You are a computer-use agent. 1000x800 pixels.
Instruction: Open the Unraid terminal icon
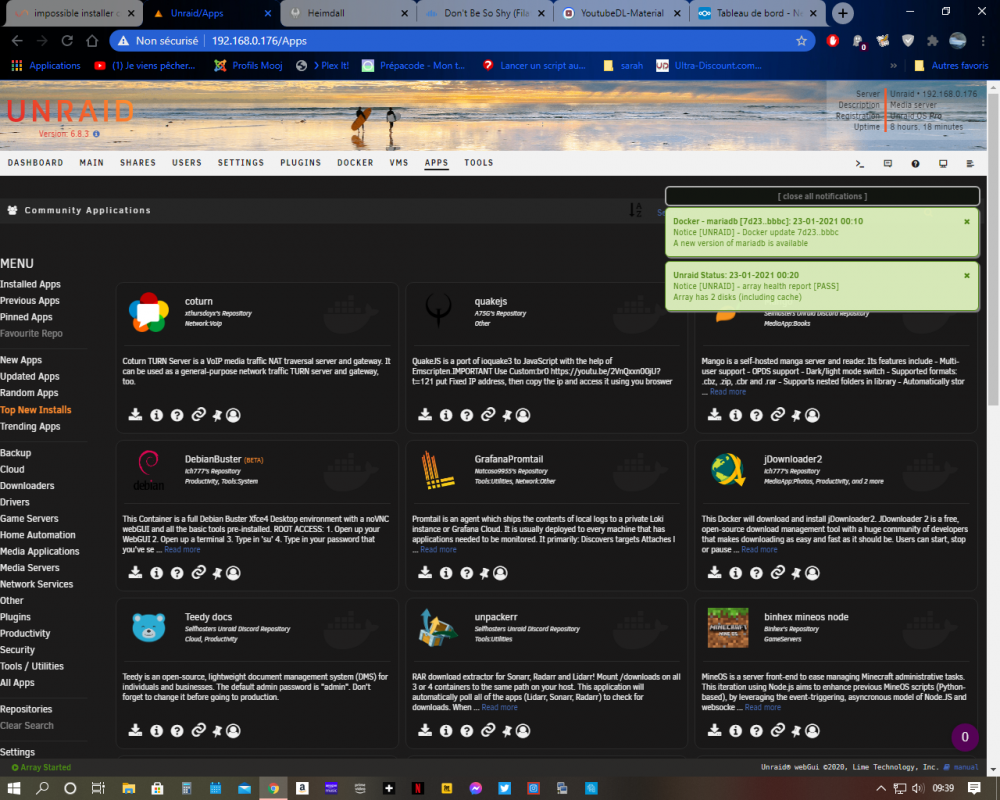[x=860, y=164]
